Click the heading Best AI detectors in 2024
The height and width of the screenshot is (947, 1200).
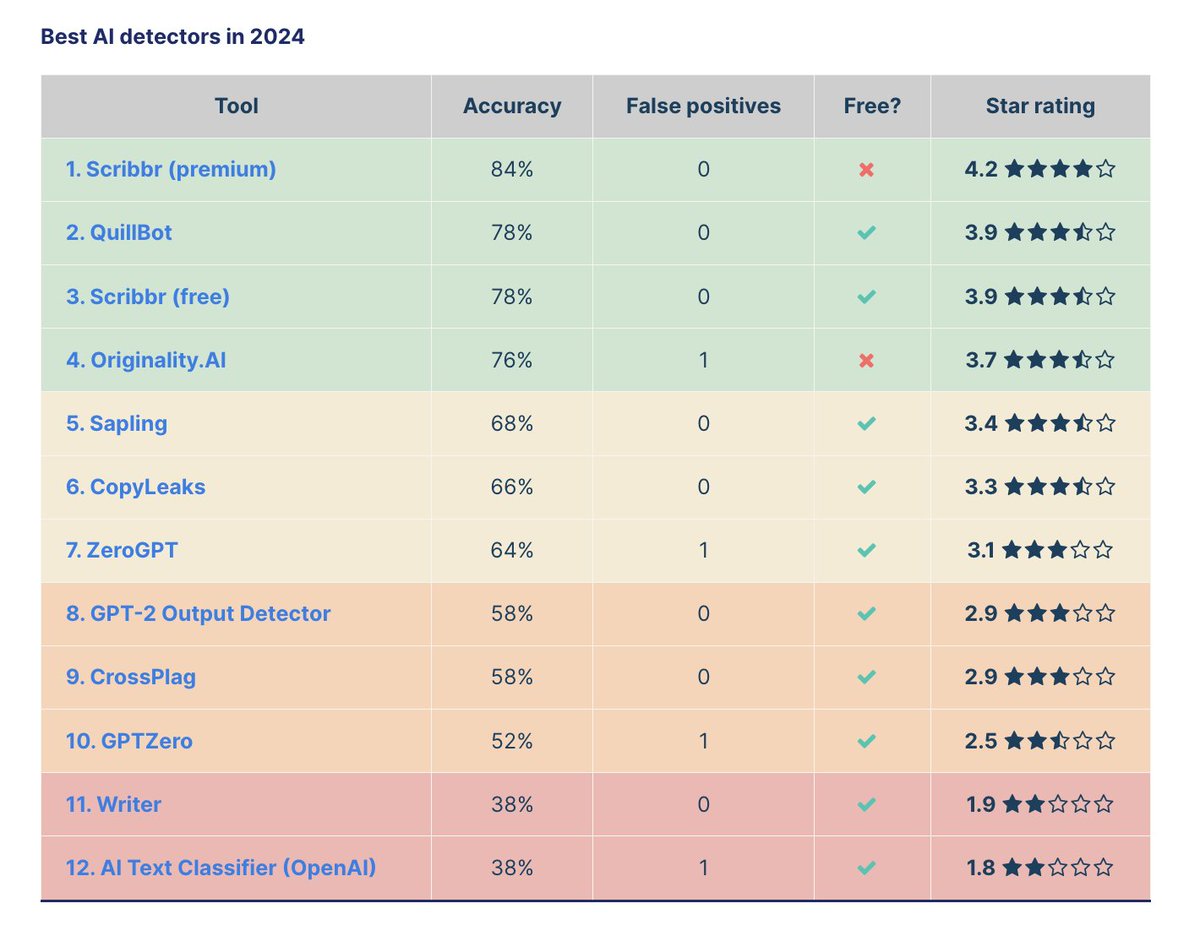tap(171, 37)
